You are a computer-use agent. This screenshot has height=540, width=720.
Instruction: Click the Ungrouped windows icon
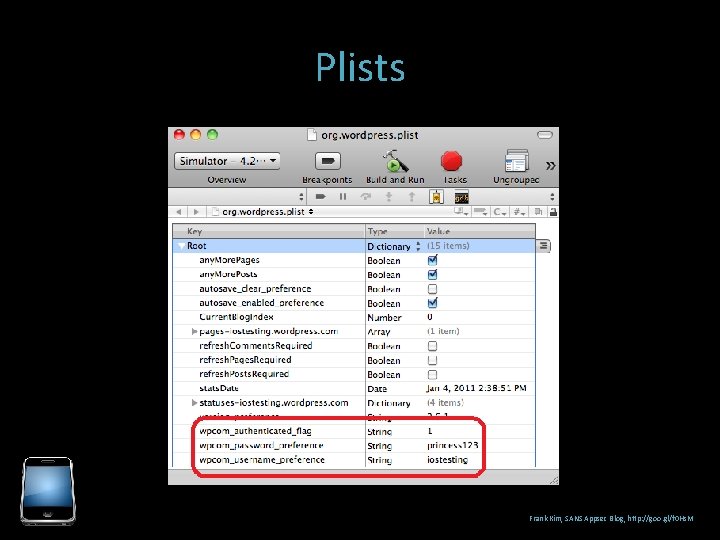point(517,161)
